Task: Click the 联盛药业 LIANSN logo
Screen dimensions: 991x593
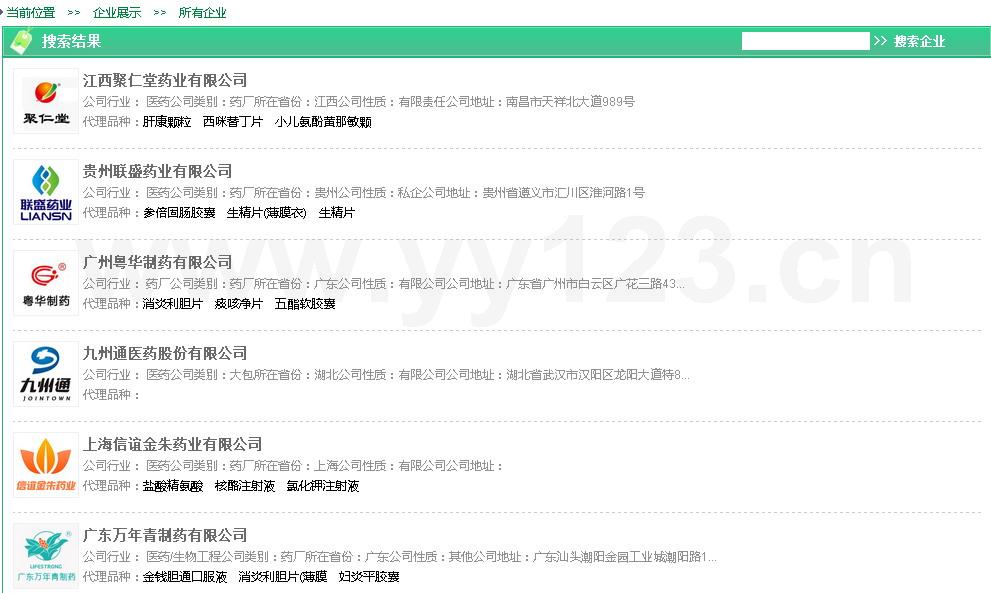Action: pos(46,192)
